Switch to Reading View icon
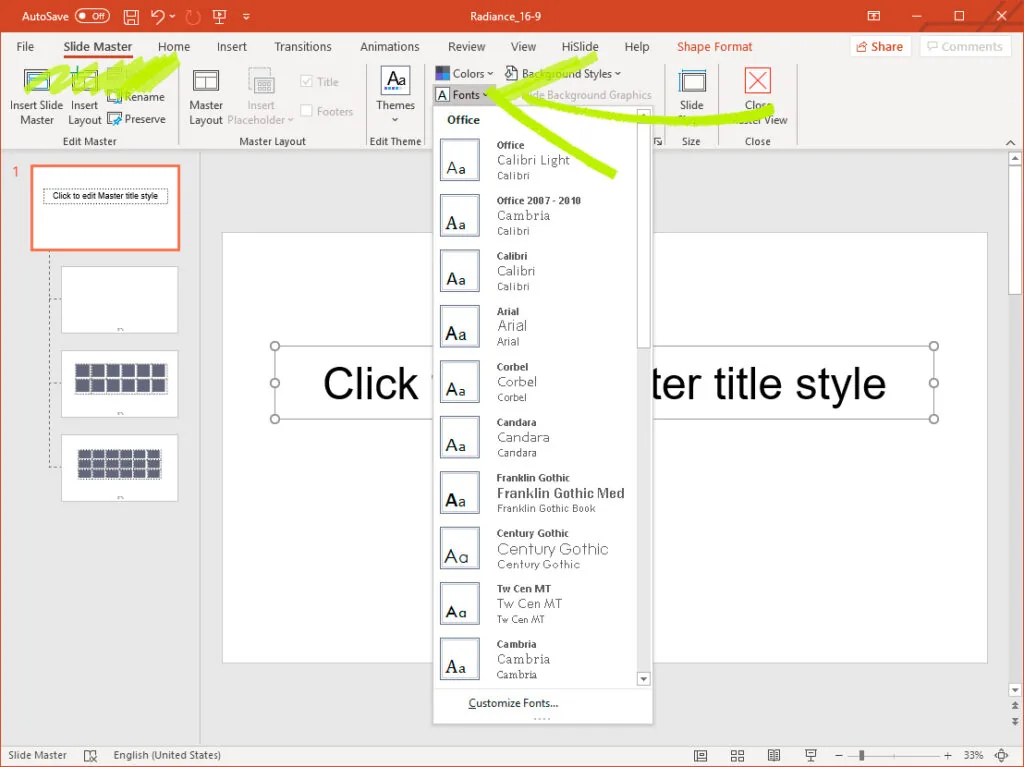This screenshot has height=767, width=1024. [x=774, y=755]
